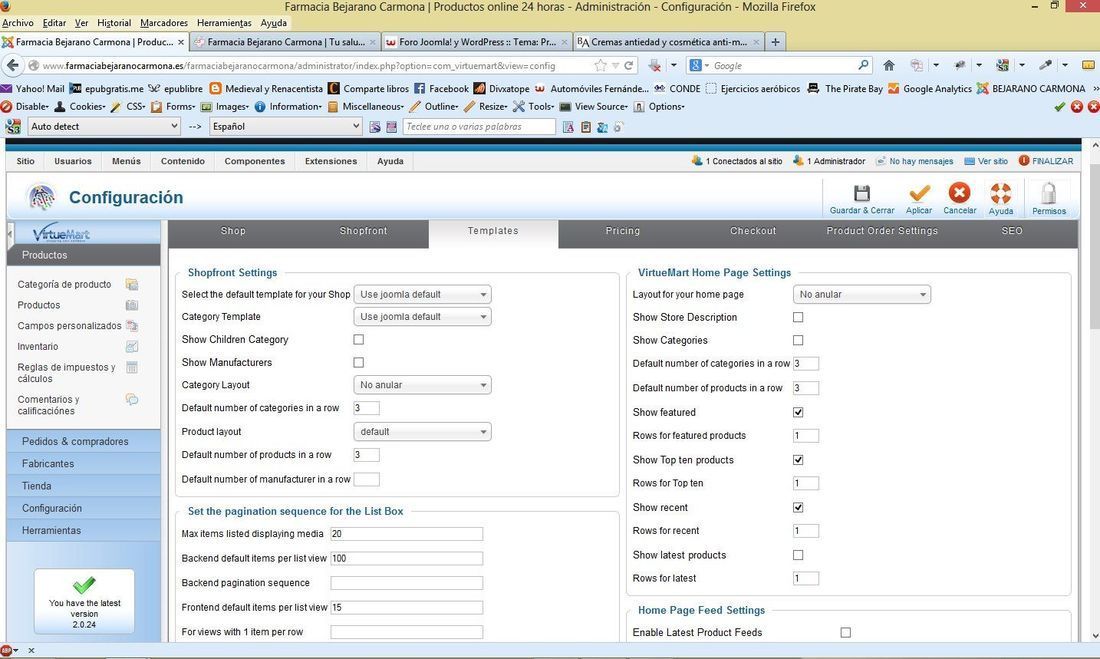Uncheck Show Top ten products checkbox

(x=798, y=460)
